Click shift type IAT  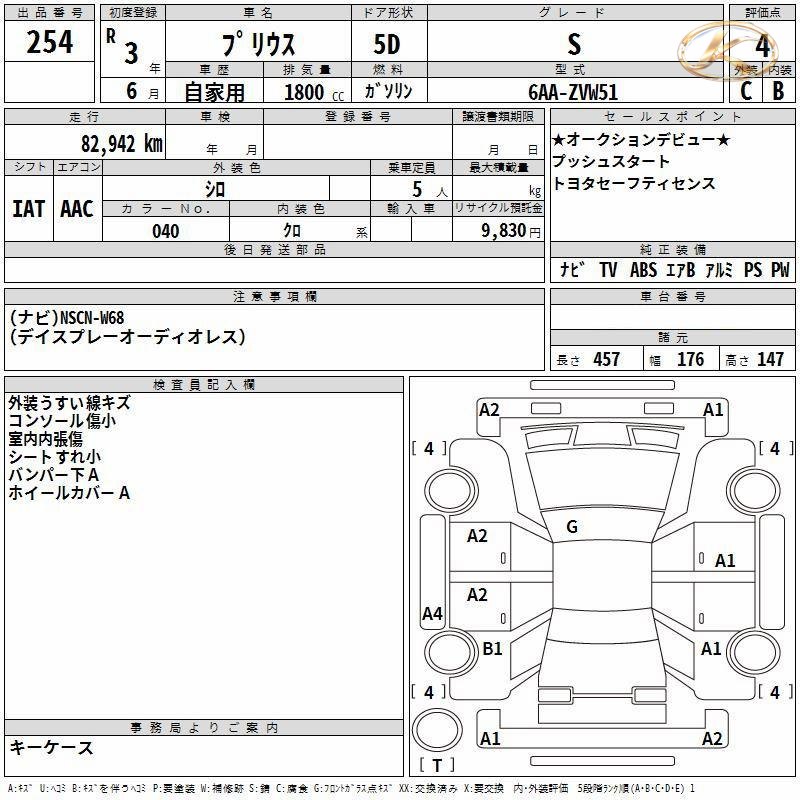click(x=29, y=209)
